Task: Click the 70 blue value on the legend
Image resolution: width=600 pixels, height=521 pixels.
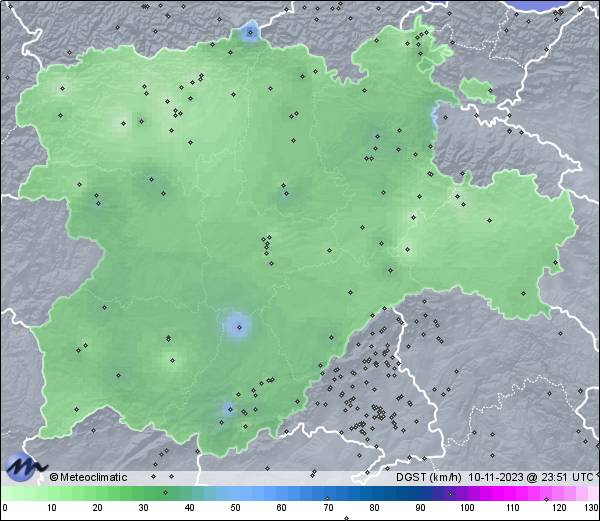Action: point(328,508)
